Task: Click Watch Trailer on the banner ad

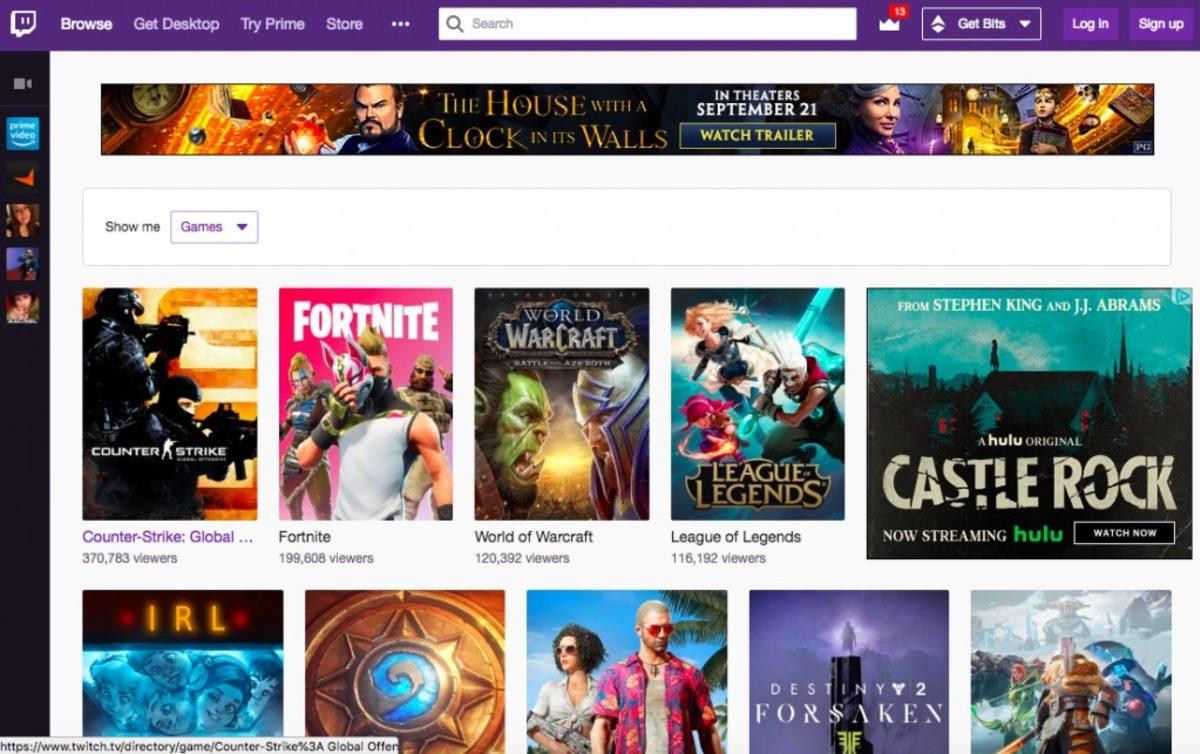Action: [x=756, y=137]
